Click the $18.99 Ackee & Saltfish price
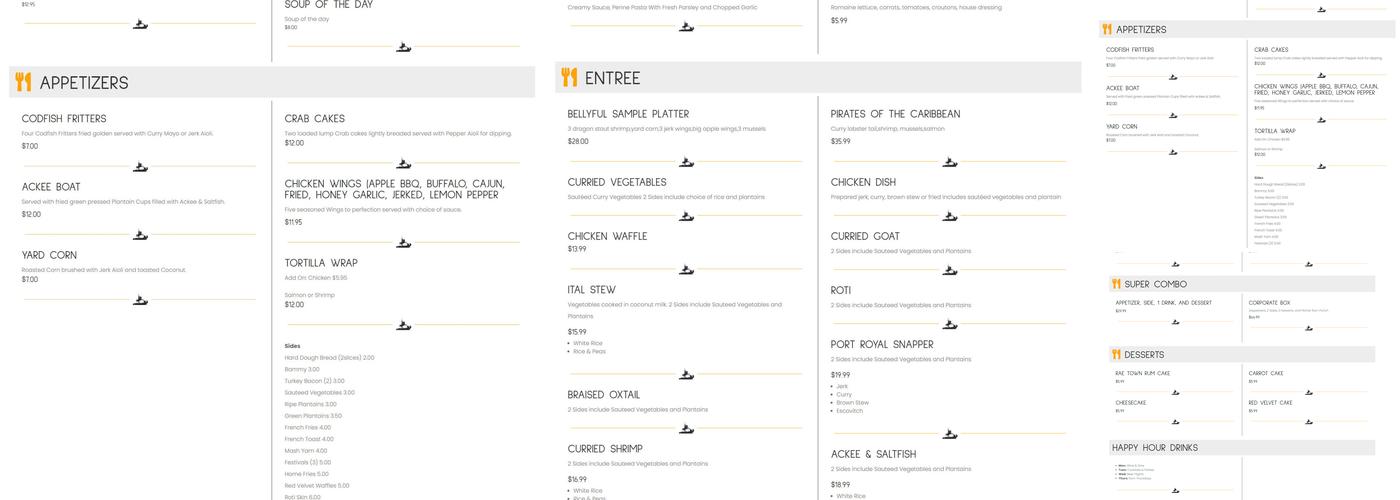The image size is (1400, 500). [840, 484]
